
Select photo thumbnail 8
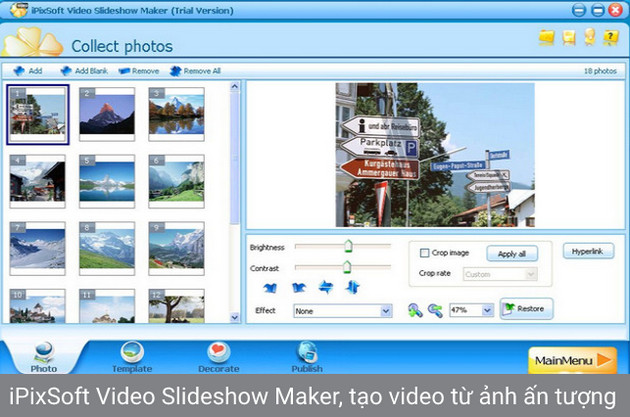coord(107,248)
